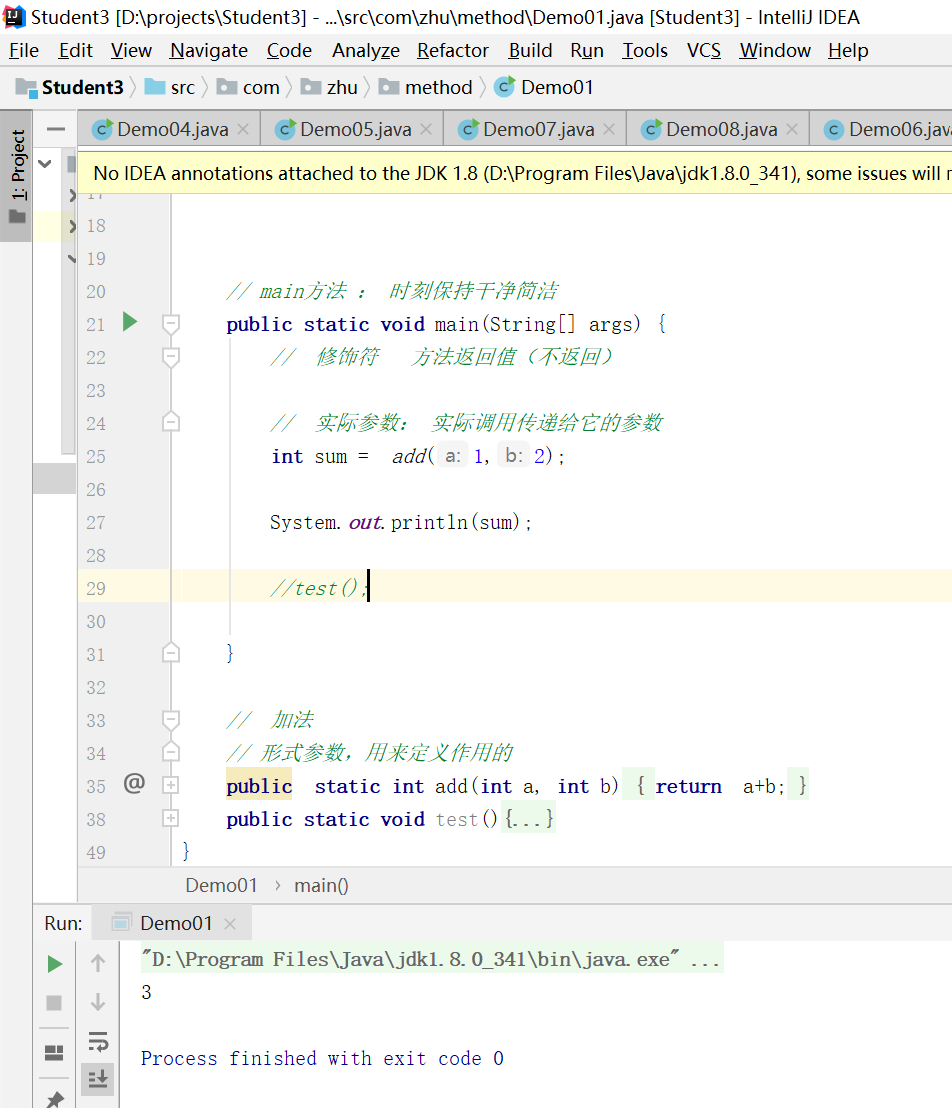Viewport: 952px width, 1108px height.
Task: Open the Build menu
Action: [530, 51]
